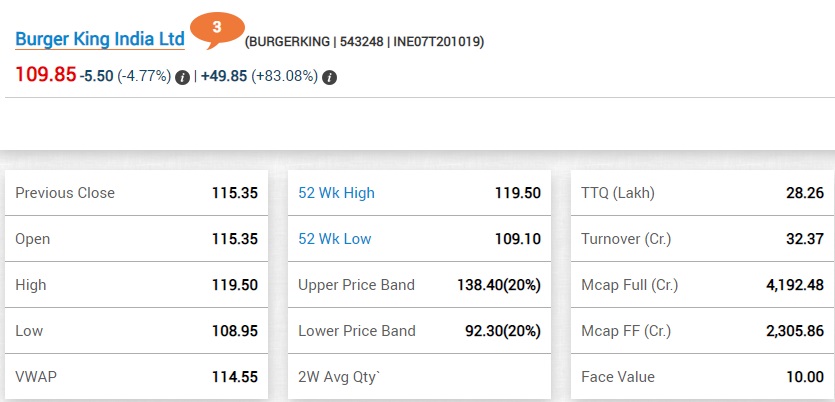Image resolution: width=835 pixels, height=402 pixels.
Task: Click the Face Value row
Action: 701,377
